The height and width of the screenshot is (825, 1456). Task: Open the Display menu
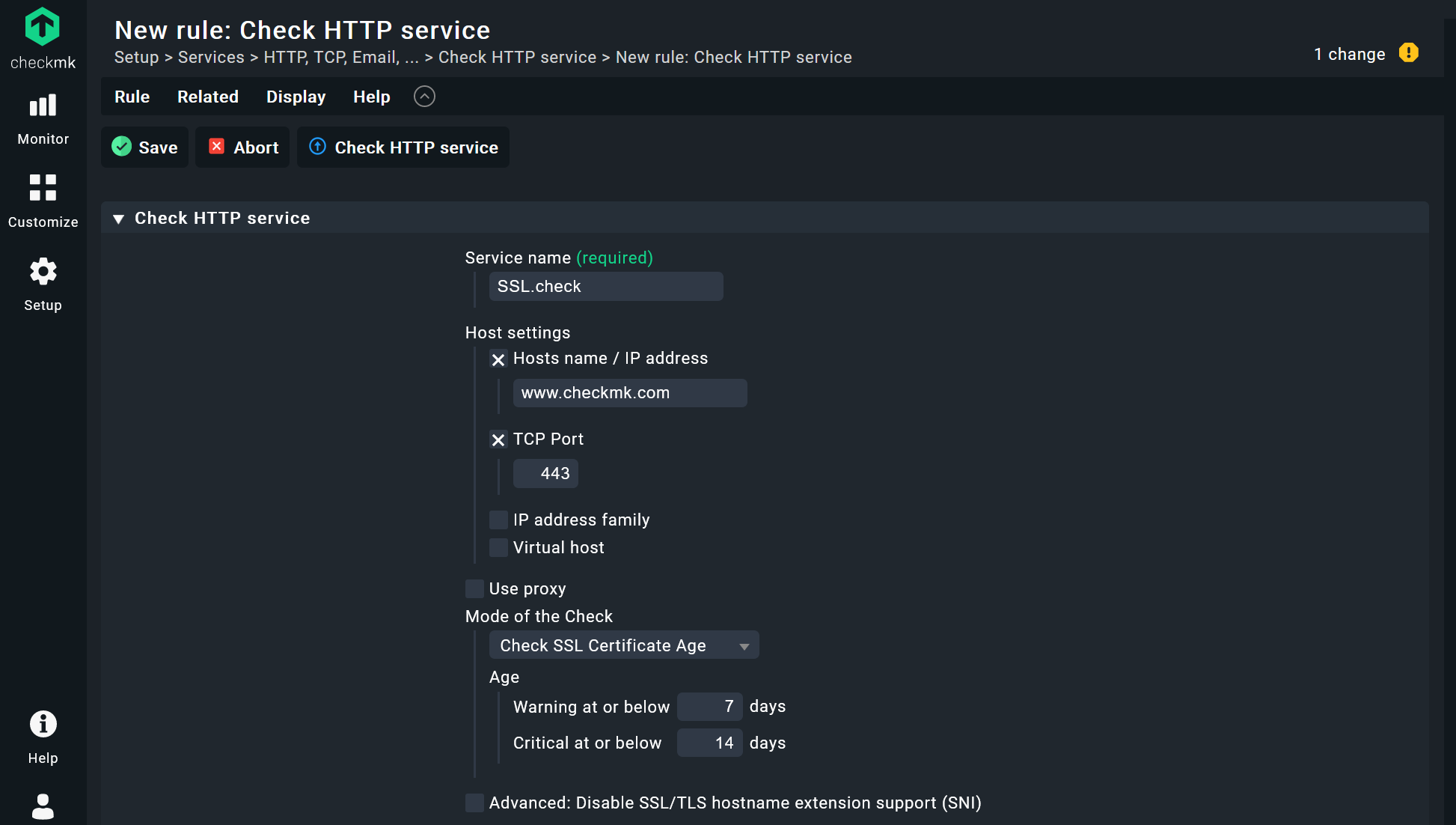[x=296, y=97]
